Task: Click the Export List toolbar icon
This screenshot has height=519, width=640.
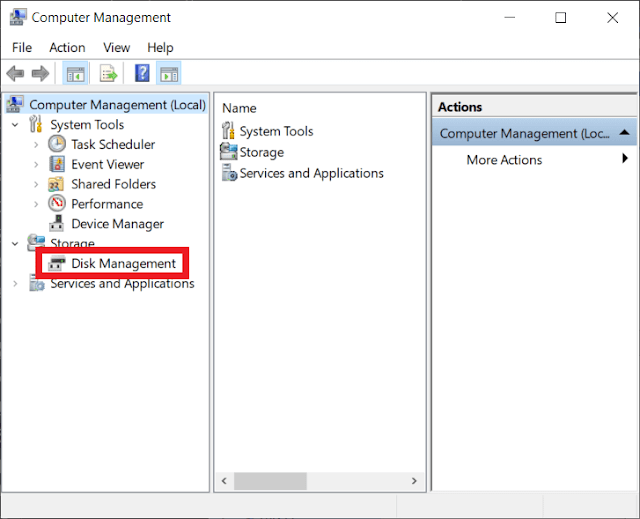Action: coord(108,74)
